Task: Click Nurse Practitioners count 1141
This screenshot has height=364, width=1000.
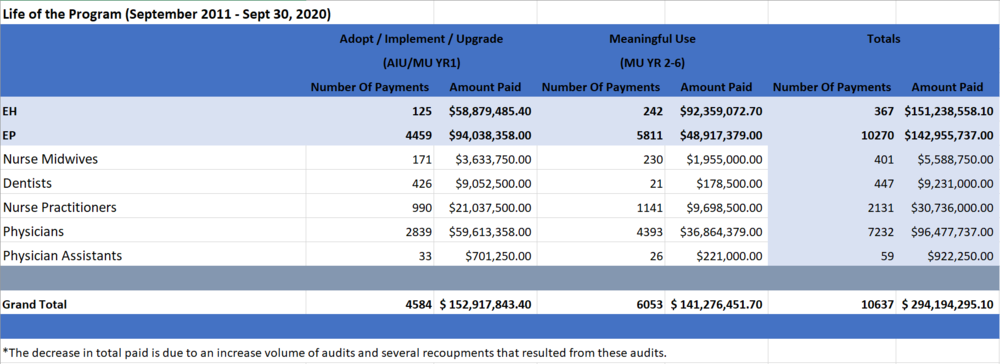Action: (650, 208)
